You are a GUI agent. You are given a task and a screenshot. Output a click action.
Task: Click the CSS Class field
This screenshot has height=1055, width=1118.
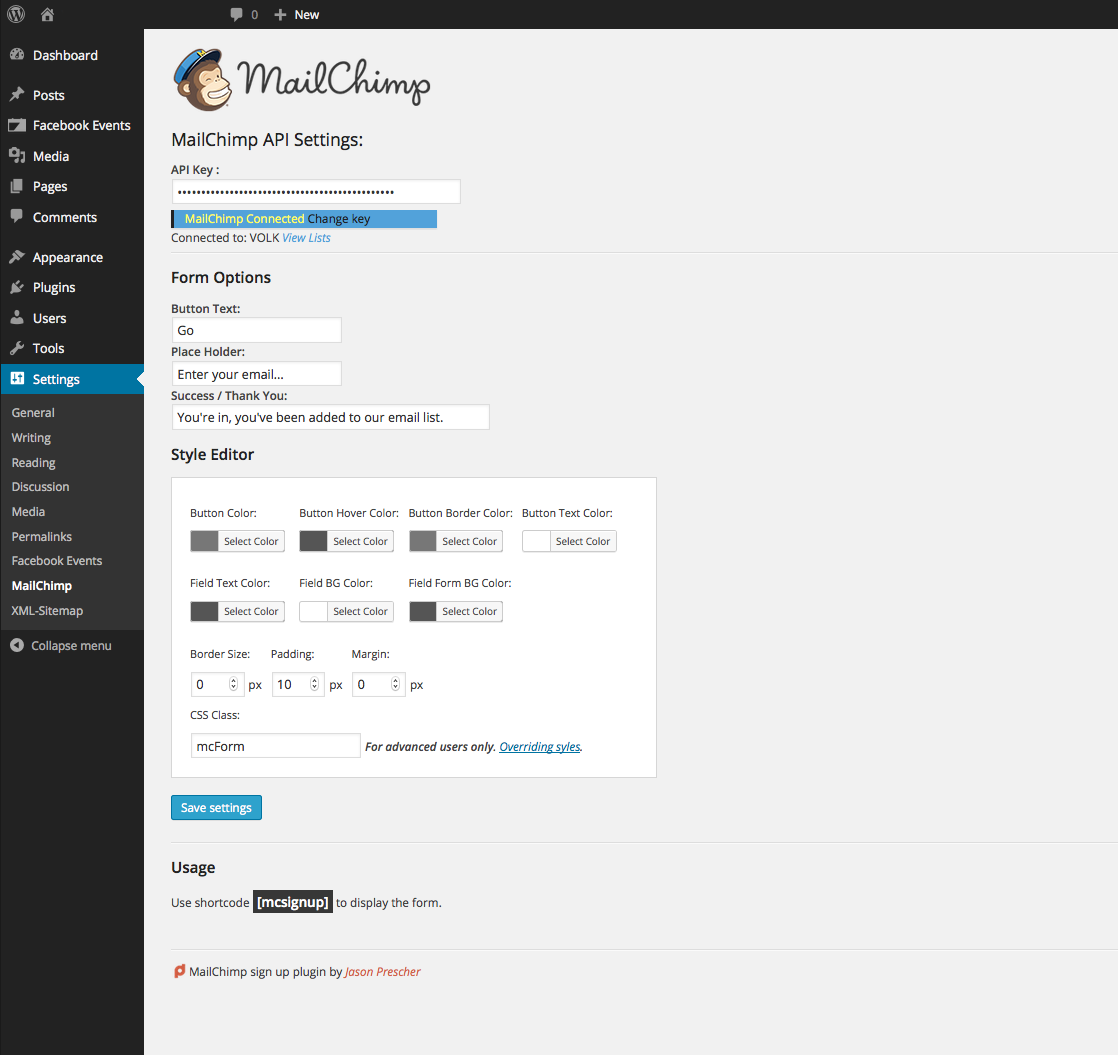click(x=275, y=746)
